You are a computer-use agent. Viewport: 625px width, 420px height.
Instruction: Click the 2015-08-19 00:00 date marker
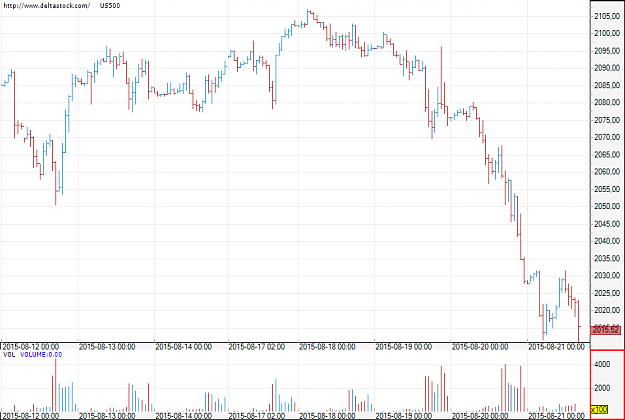click(x=403, y=347)
